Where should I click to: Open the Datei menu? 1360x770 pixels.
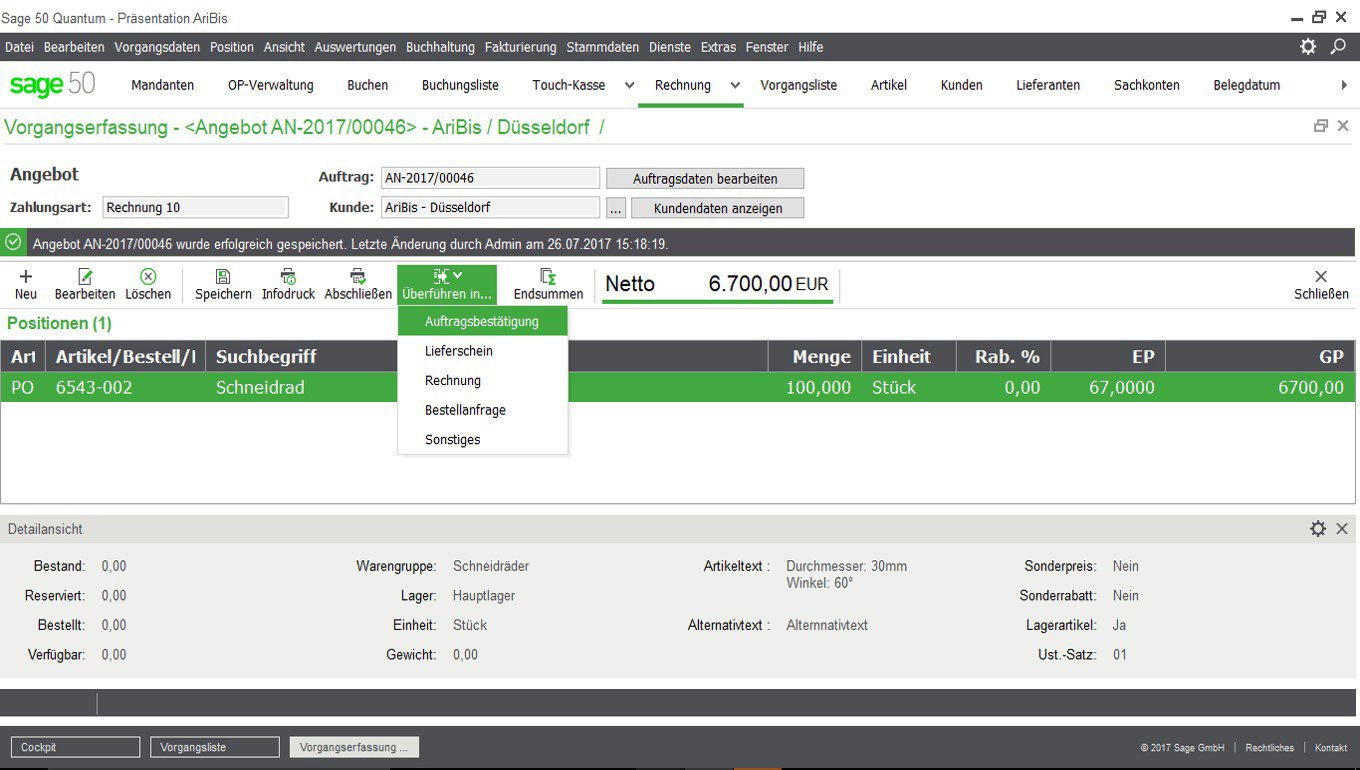pos(19,47)
